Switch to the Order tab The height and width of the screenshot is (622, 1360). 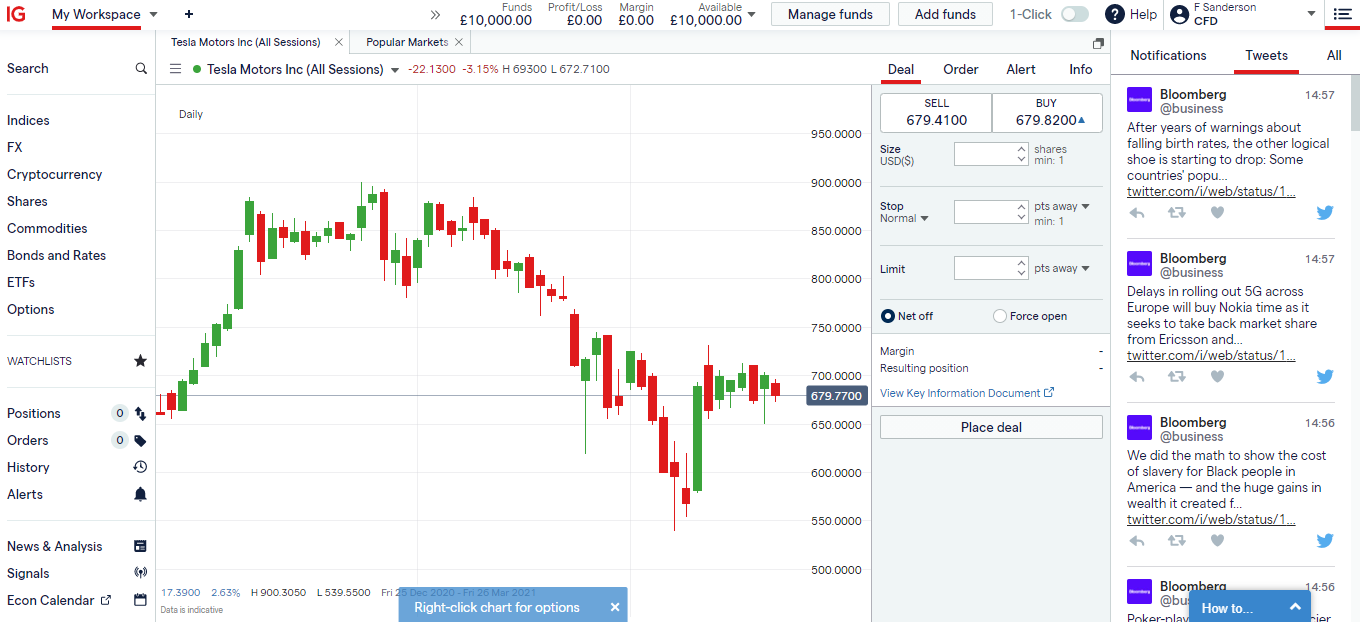coord(960,70)
